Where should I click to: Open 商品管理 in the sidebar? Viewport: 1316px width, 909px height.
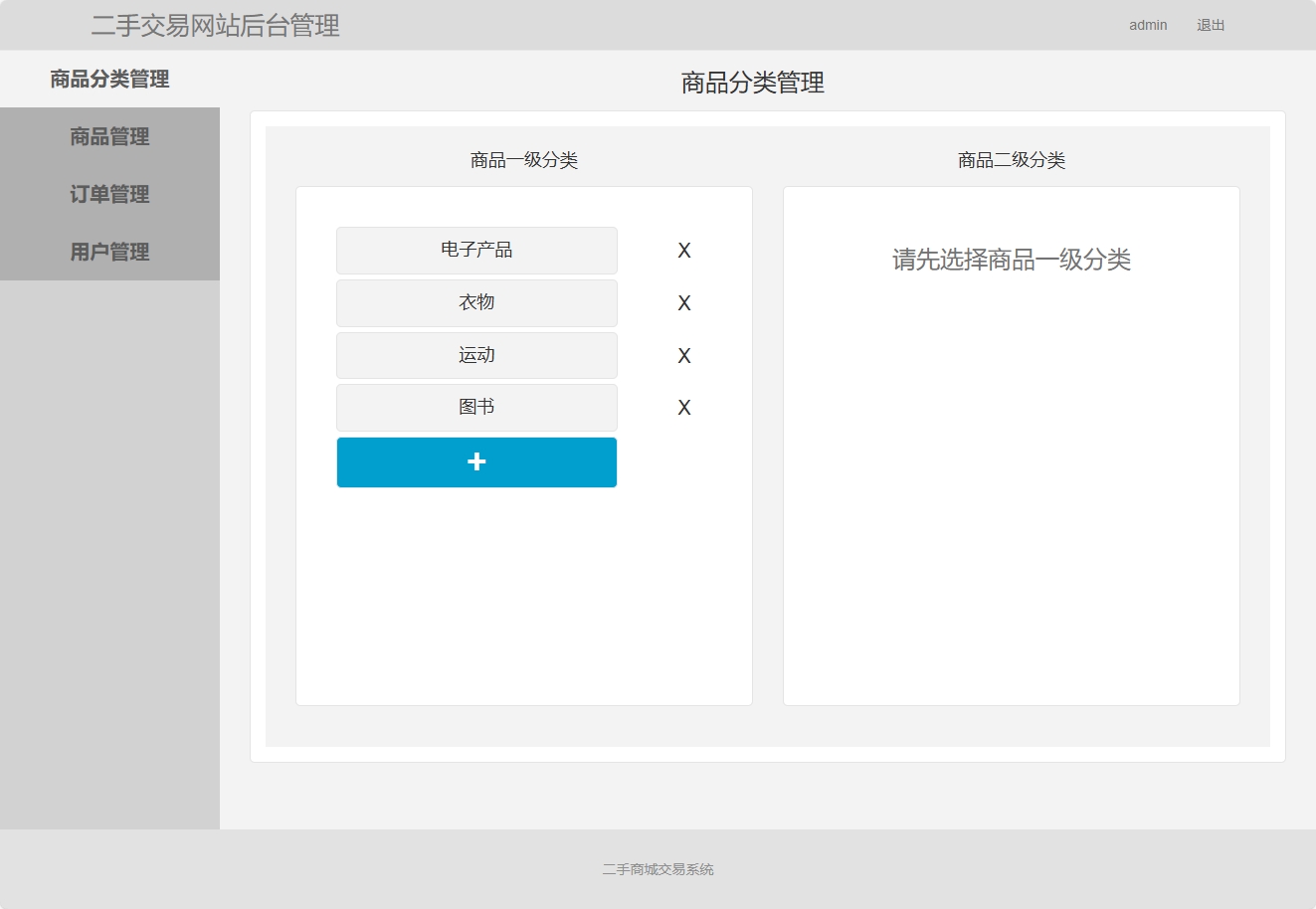pyautogui.click(x=109, y=137)
